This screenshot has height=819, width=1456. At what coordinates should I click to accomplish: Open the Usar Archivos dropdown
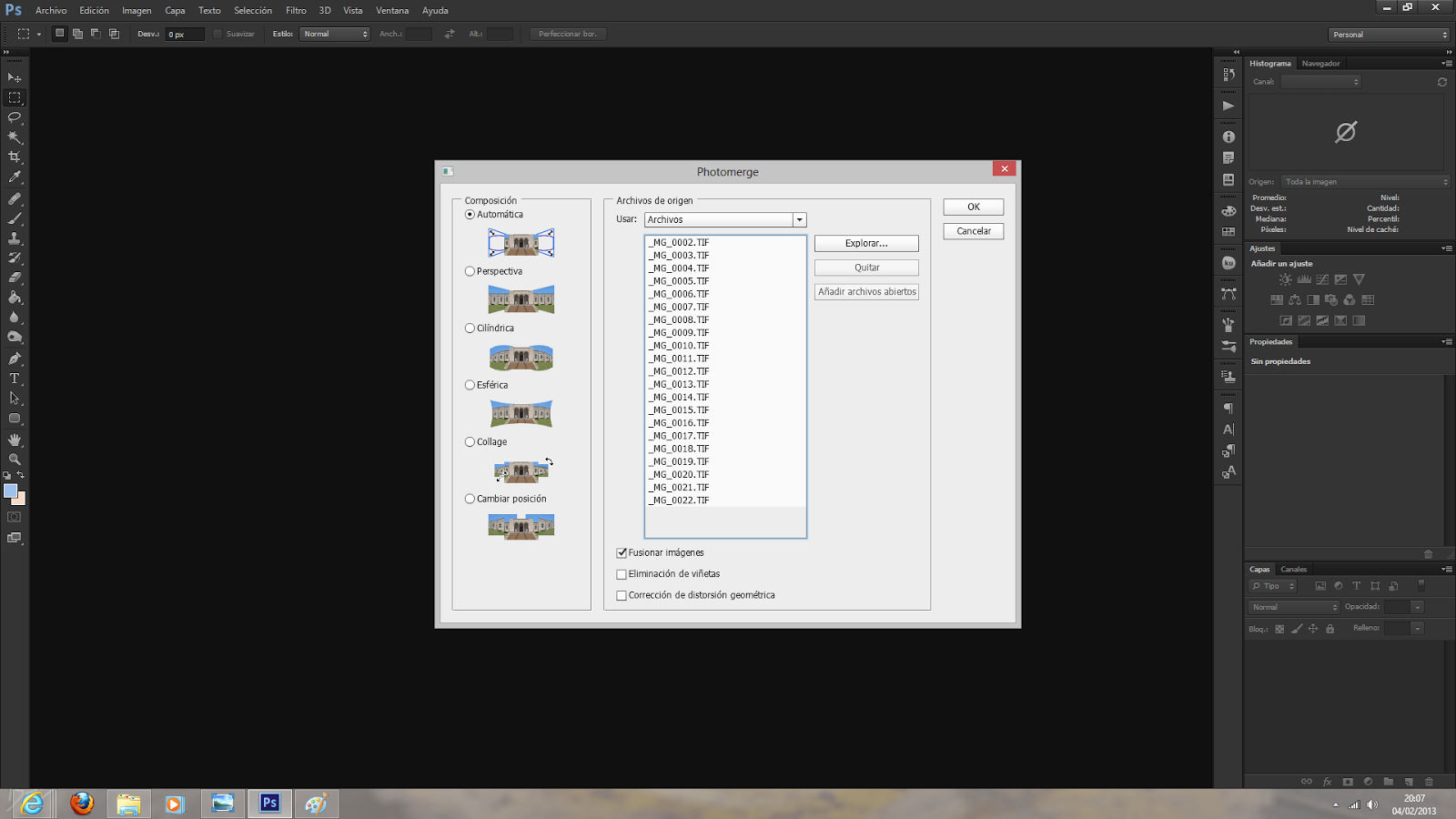coord(725,220)
